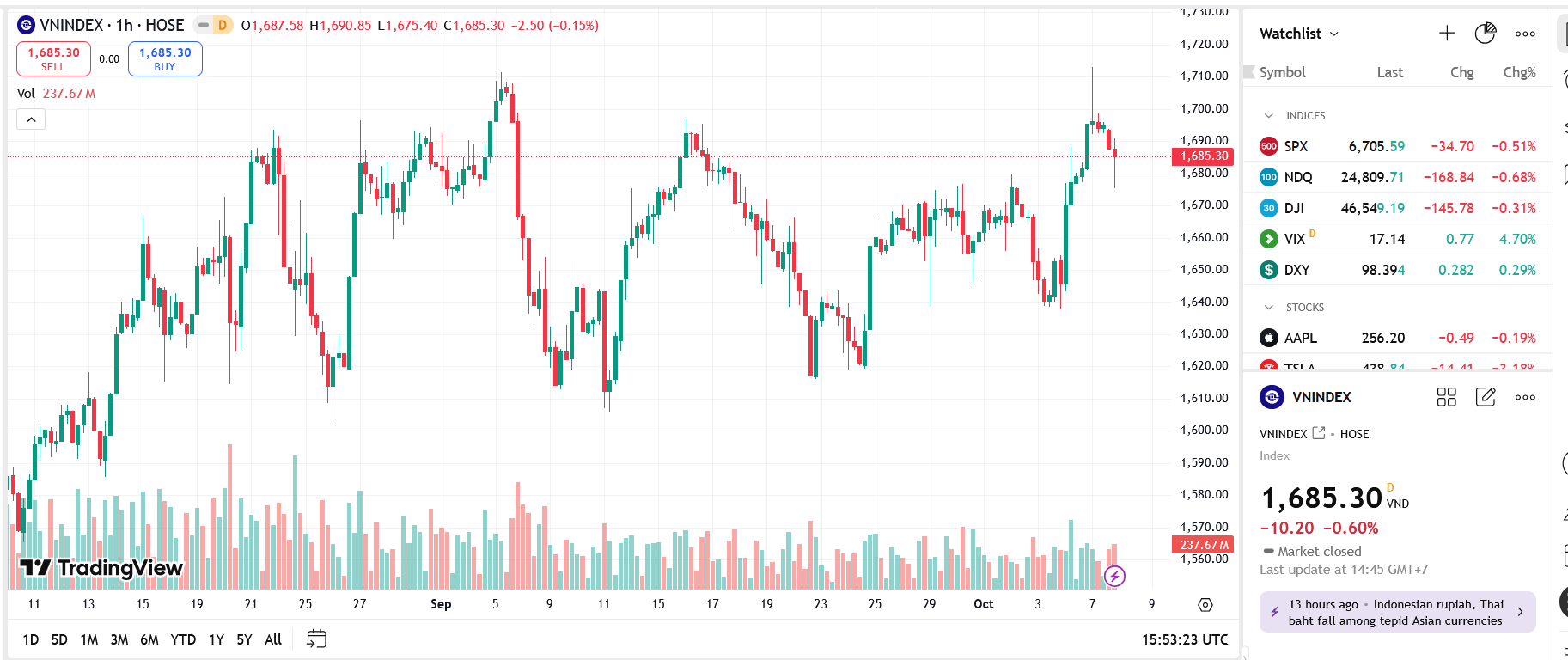This screenshot has width=1568, height=660.
Task: Open the Watchlist name dropdown
Action: [x=1299, y=34]
